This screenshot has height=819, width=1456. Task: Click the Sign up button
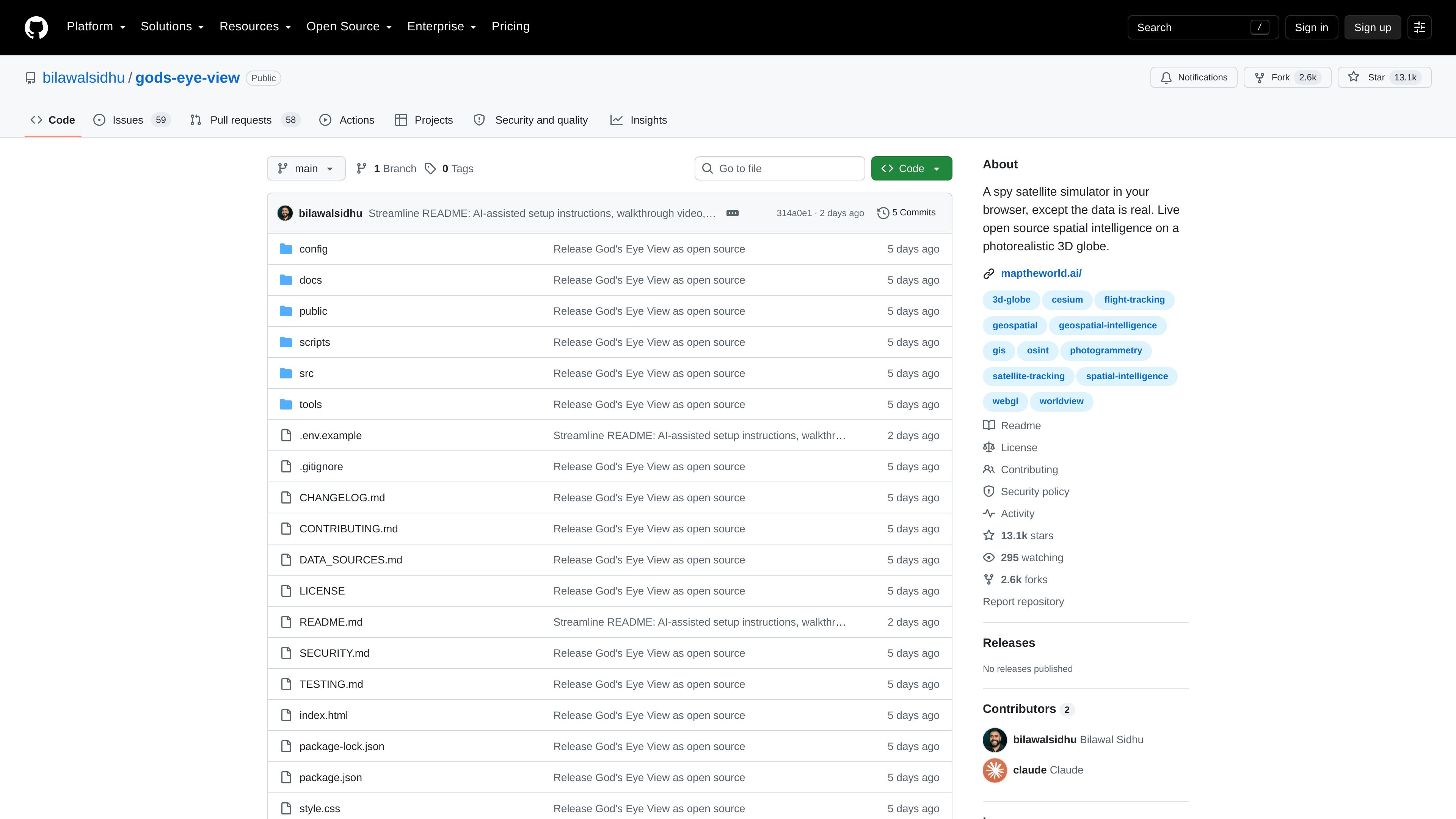1372,27
